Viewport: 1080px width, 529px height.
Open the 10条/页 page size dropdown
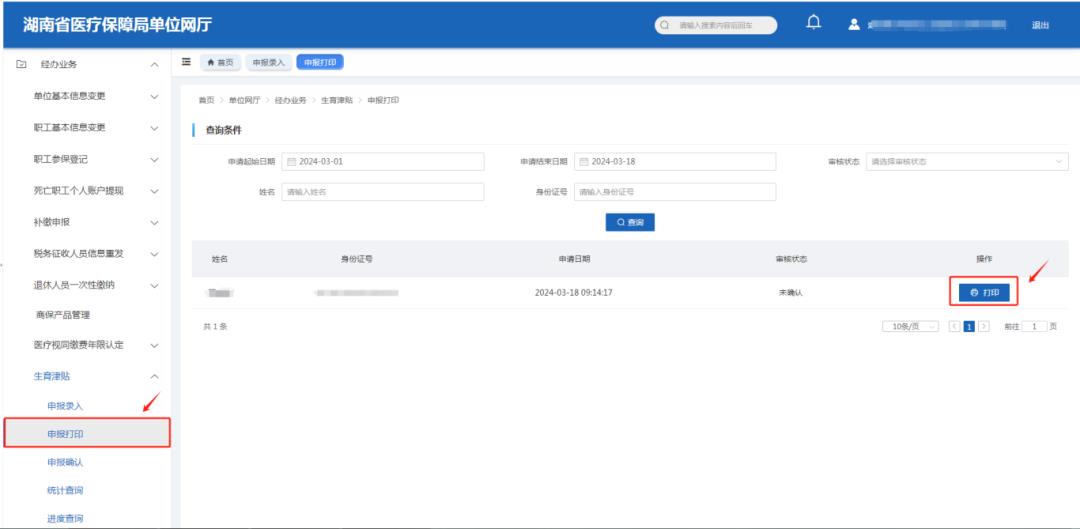tap(910, 327)
